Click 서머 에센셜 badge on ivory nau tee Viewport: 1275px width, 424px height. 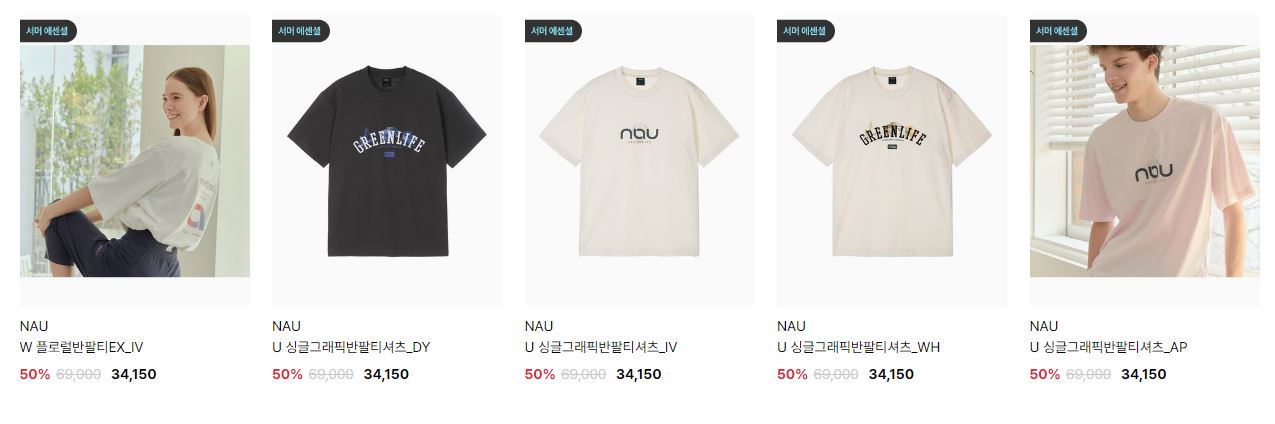[x=553, y=31]
